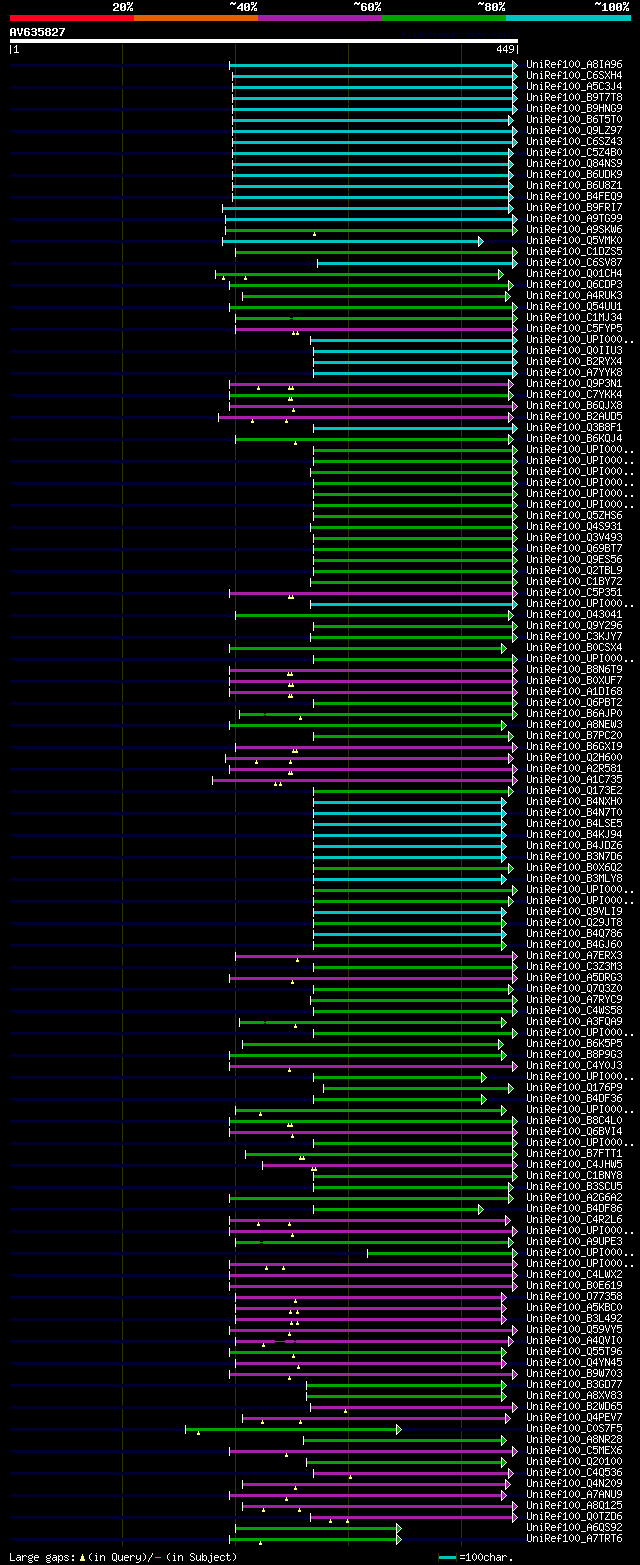
Task: Select hit label UniRef100_A1DI68
Action: 574,691
